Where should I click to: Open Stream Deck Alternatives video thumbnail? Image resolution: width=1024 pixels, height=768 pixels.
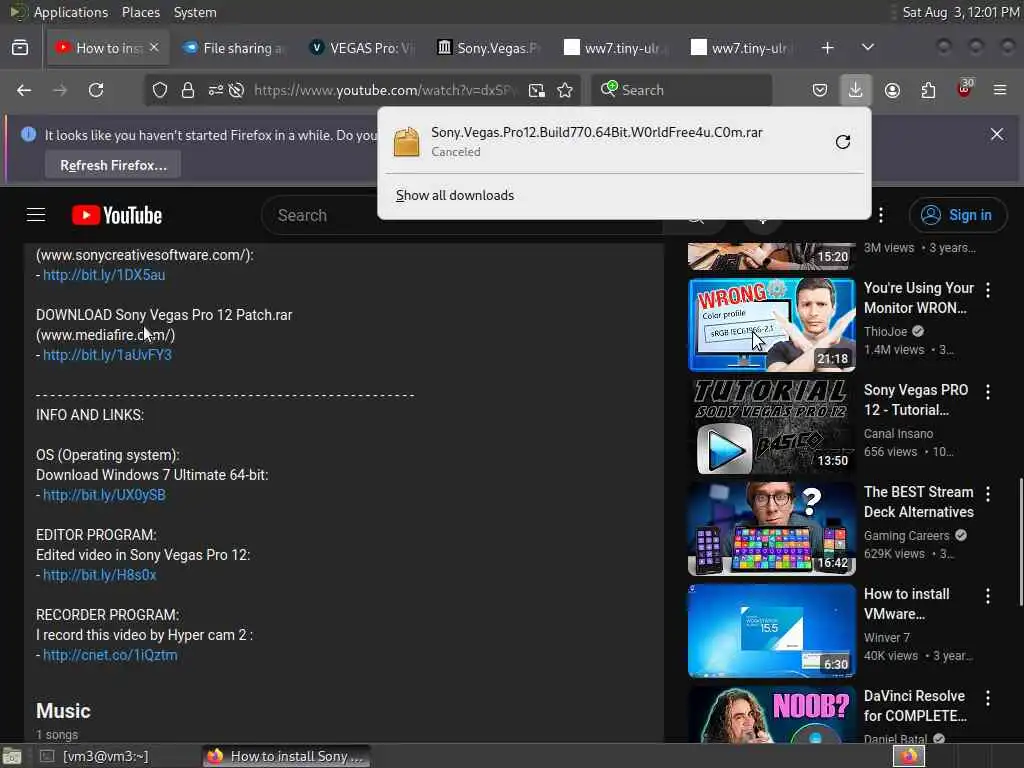tap(771, 528)
